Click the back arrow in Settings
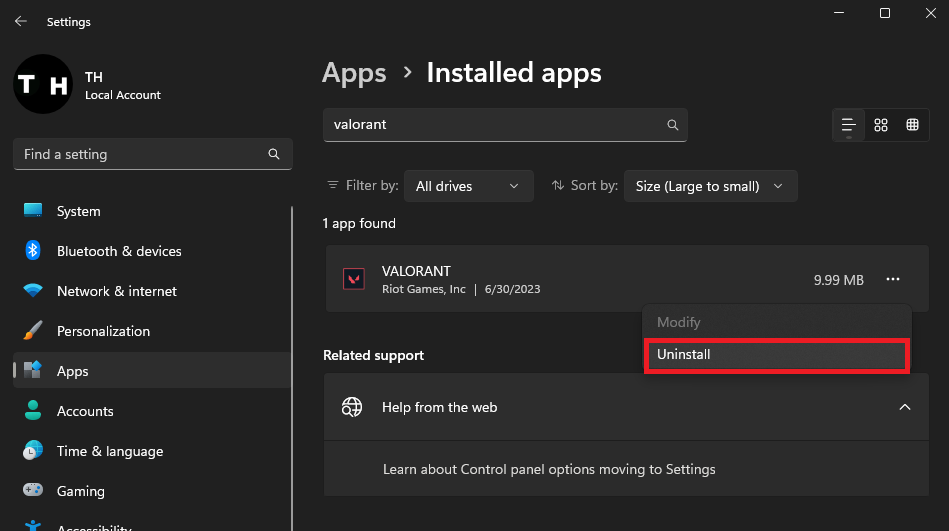Image resolution: width=949 pixels, height=531 pixels. coord(20,21)
